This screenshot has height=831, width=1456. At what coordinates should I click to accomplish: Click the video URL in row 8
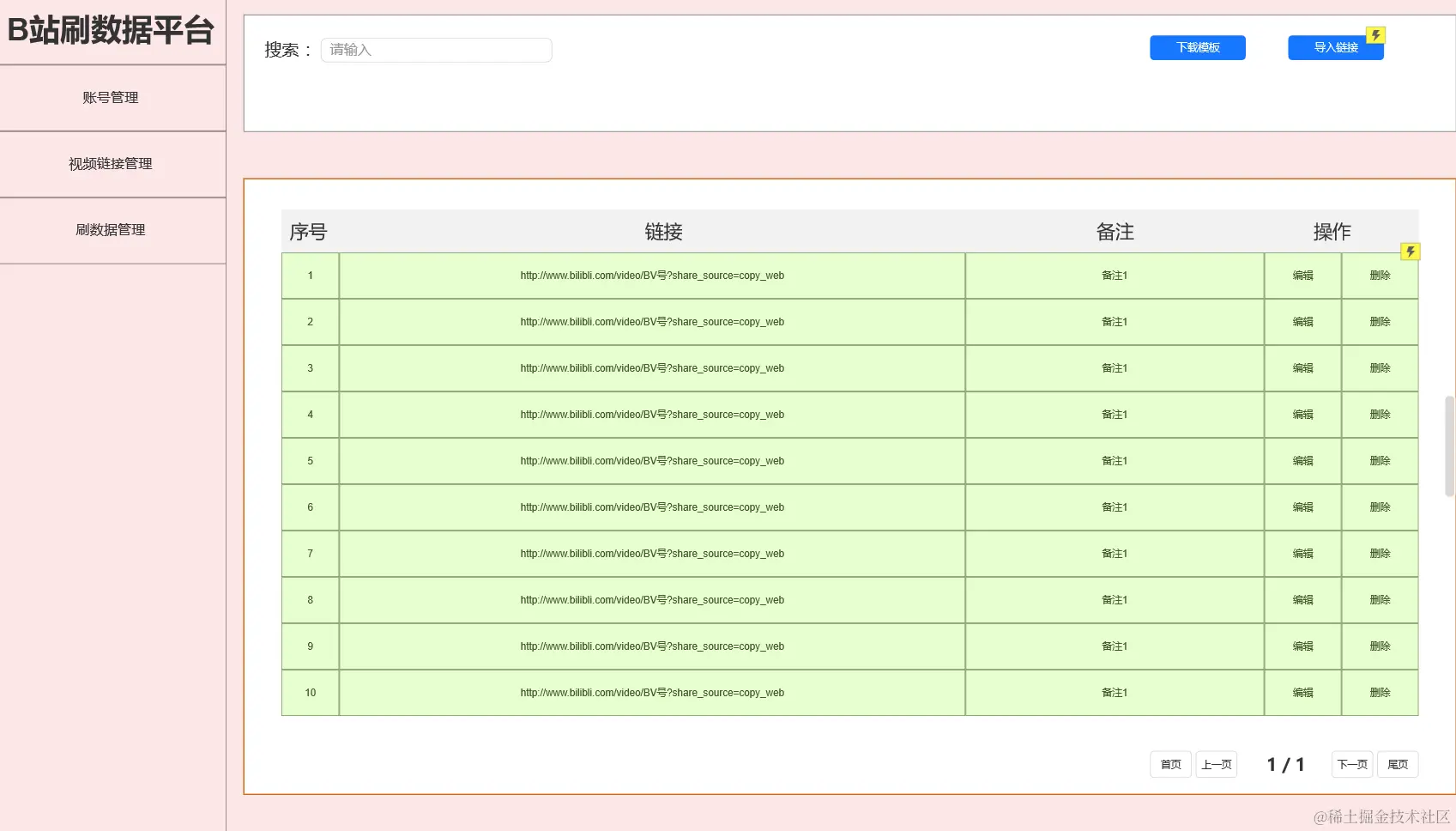click(x=652, y=600)
